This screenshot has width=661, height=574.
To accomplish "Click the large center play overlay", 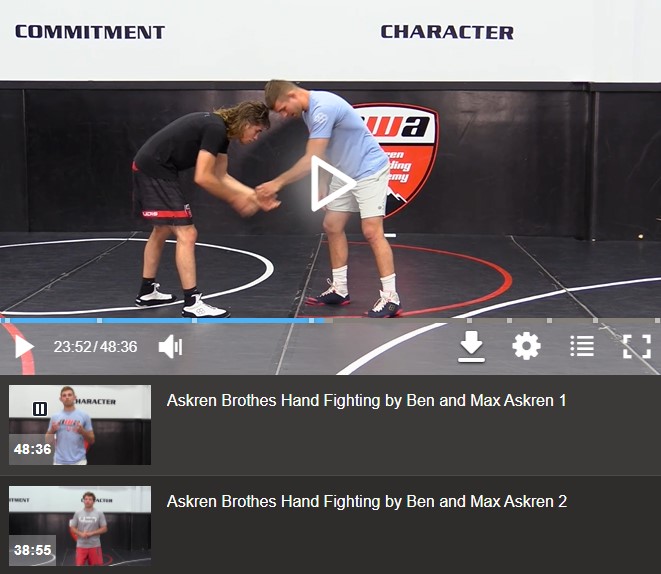I will pos(333,184).
